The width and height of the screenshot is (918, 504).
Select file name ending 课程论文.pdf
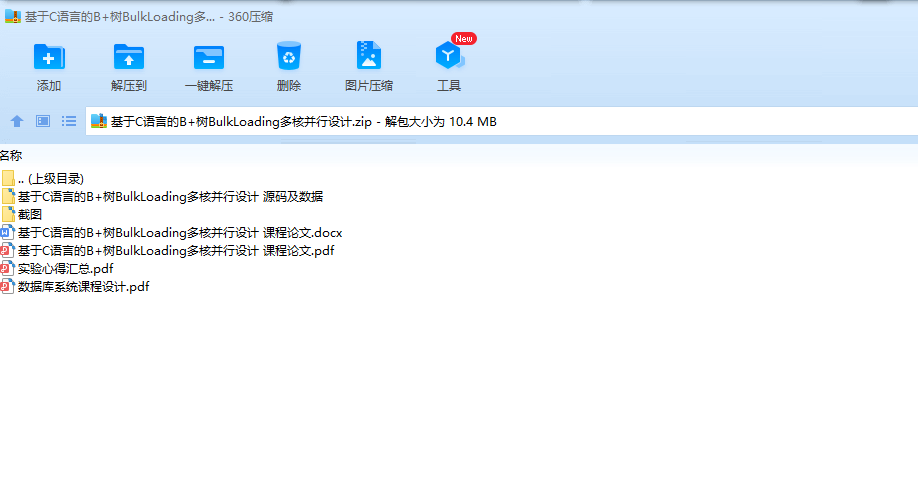(176, 251)
